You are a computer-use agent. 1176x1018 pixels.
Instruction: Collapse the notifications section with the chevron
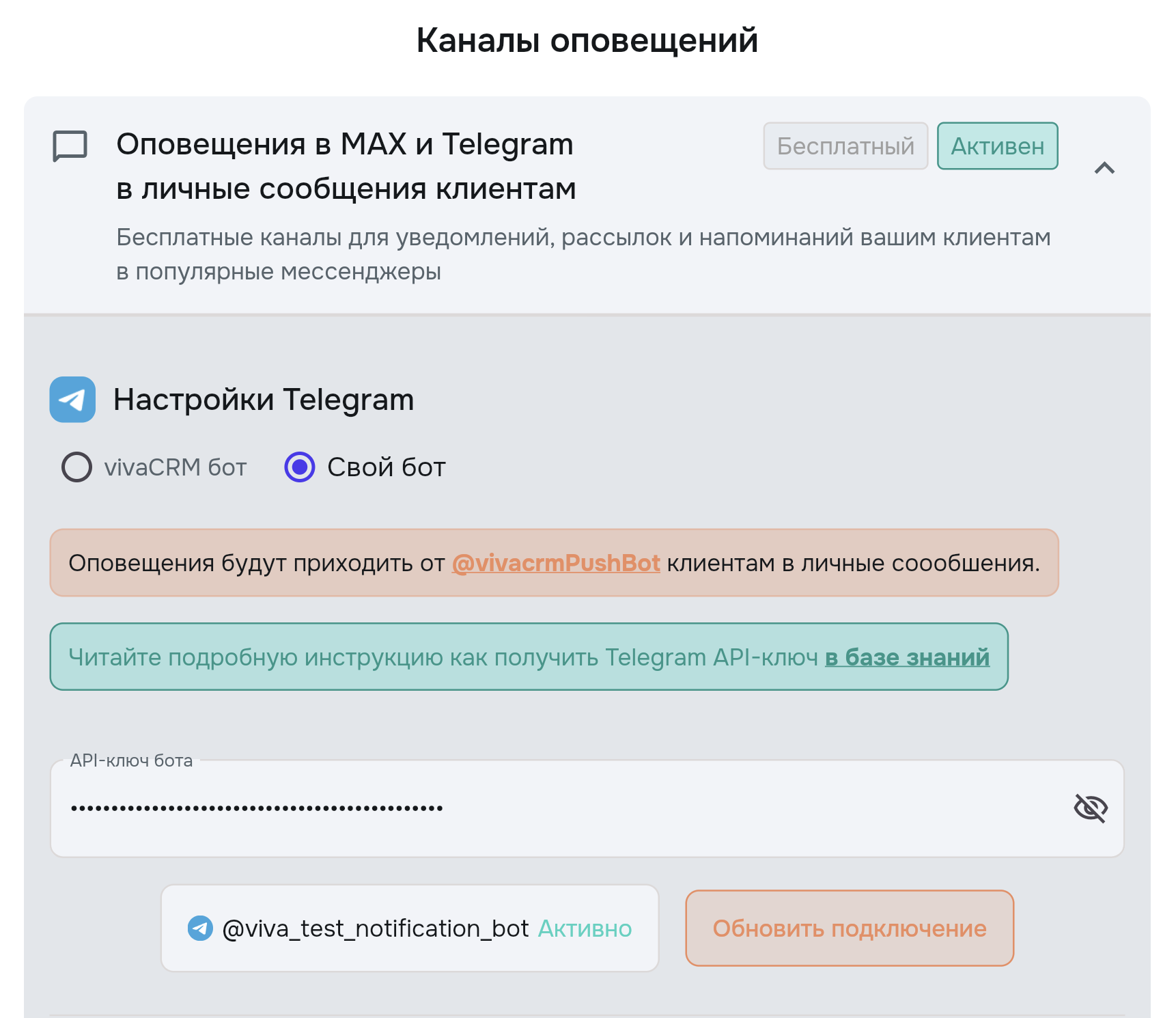point(1104,168)
